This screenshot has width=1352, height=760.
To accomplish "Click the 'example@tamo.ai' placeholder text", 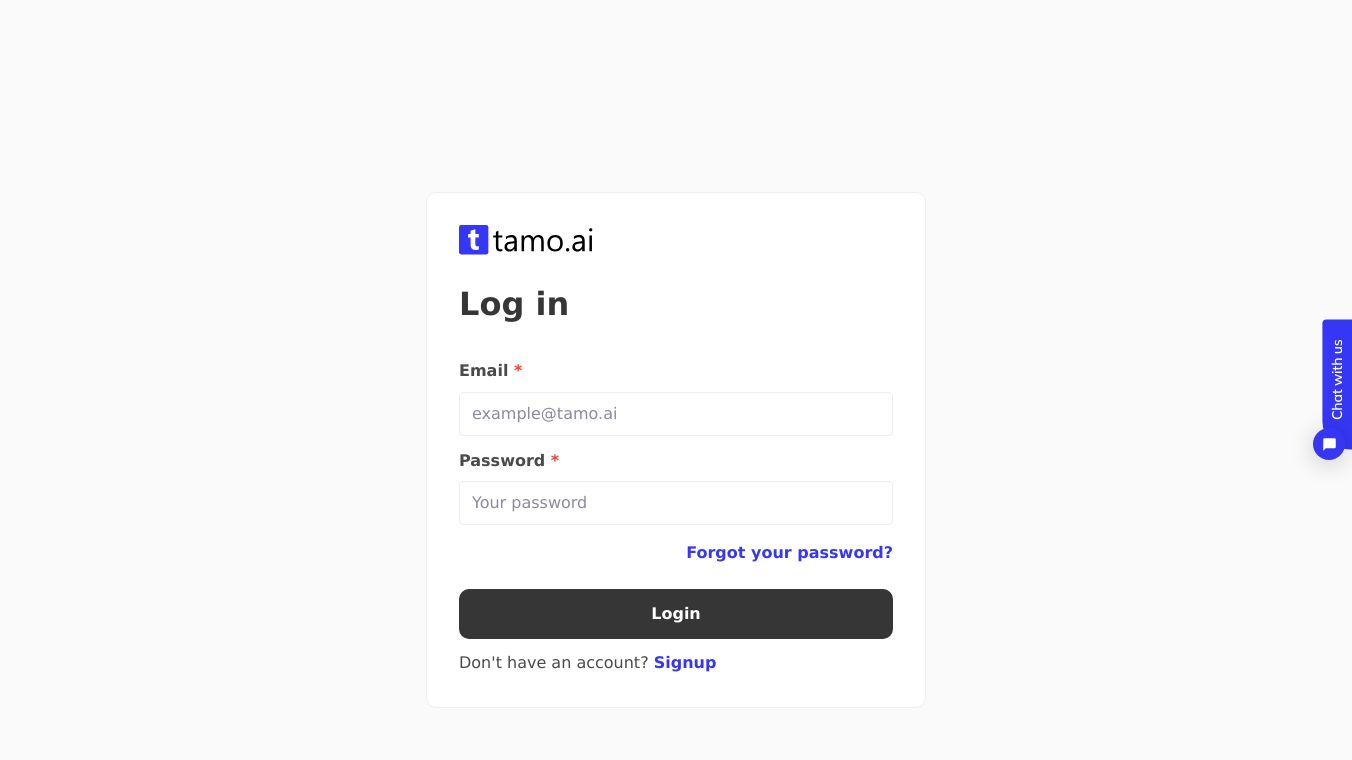I will 544,414.
